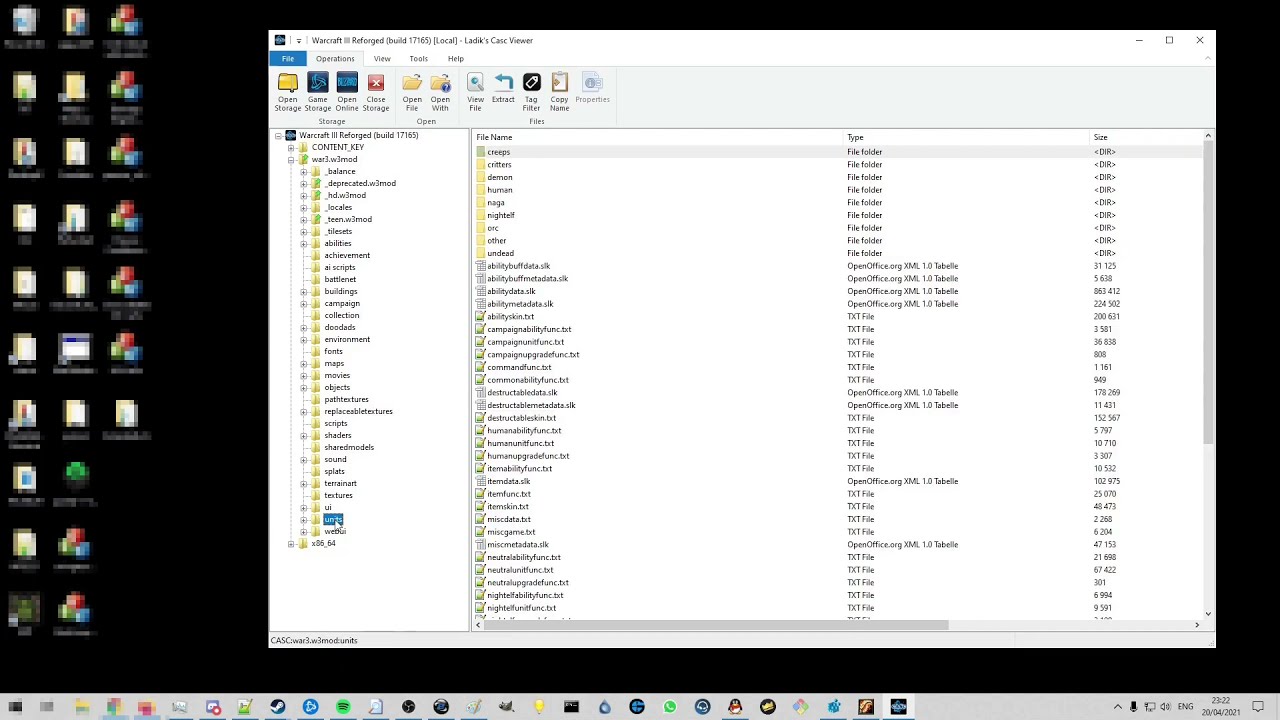This screenshot has height=720, width=1280.
Task: Expand the x86_64 tree node
Action: point(291,543)
